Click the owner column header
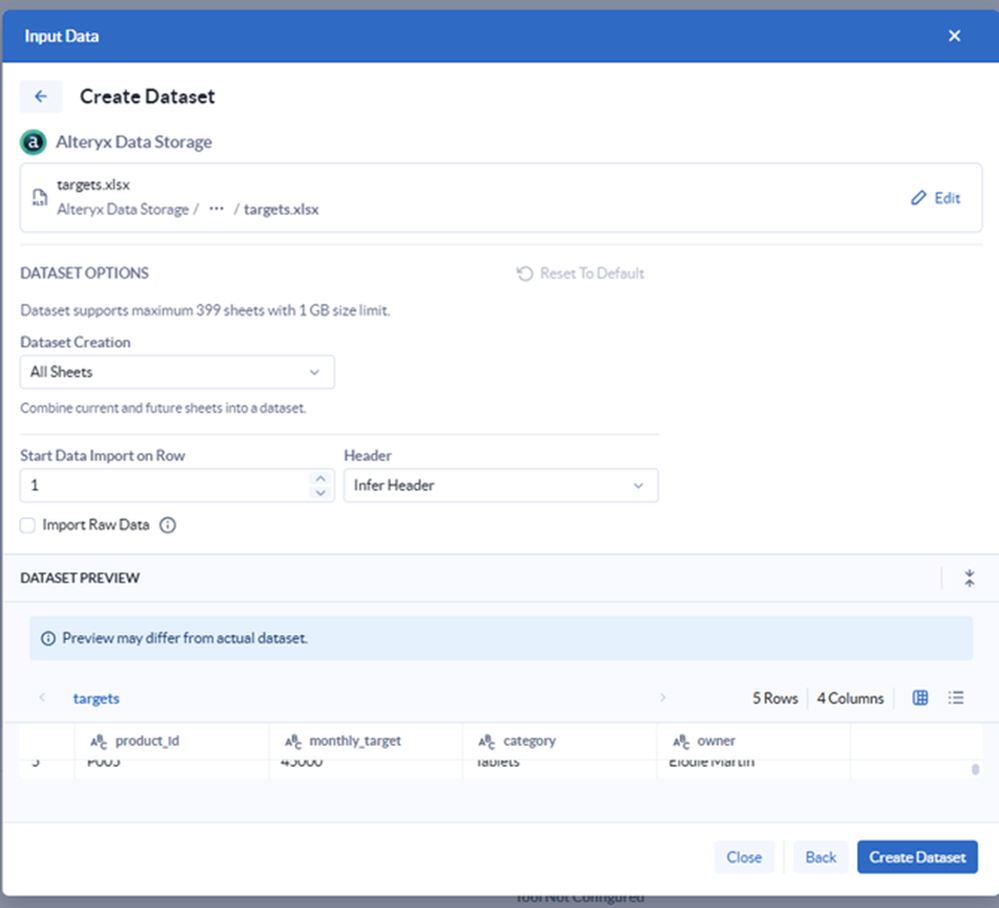999x908 pixels. coord(754,741)
